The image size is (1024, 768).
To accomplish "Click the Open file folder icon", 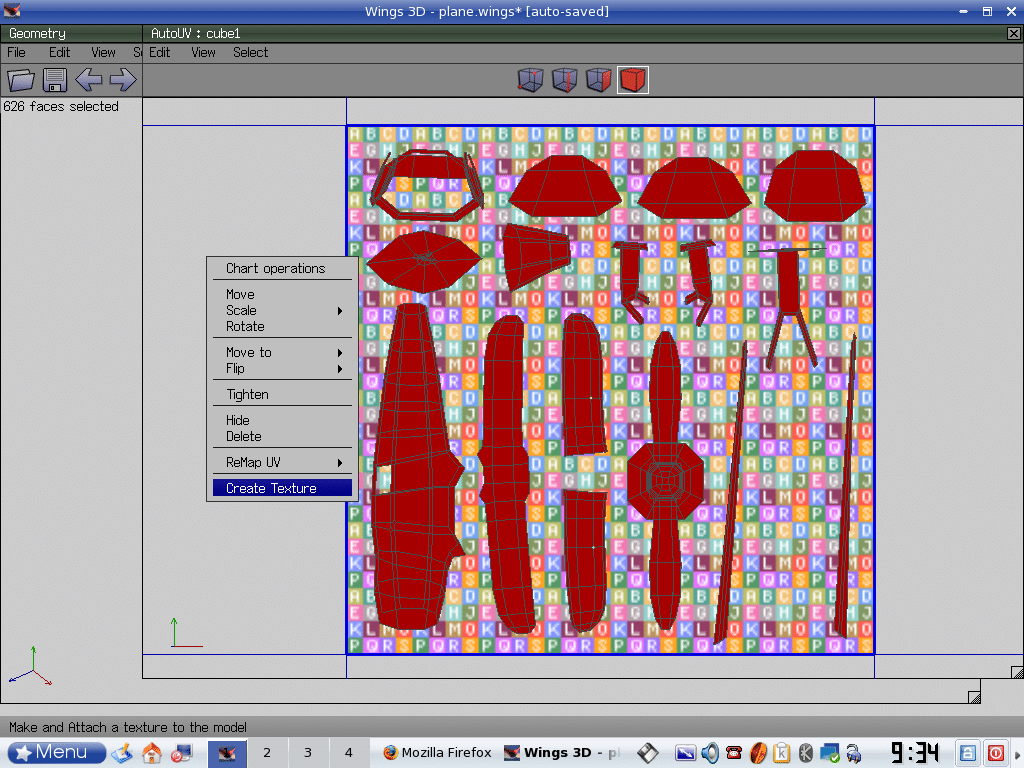I will (21, 80).
